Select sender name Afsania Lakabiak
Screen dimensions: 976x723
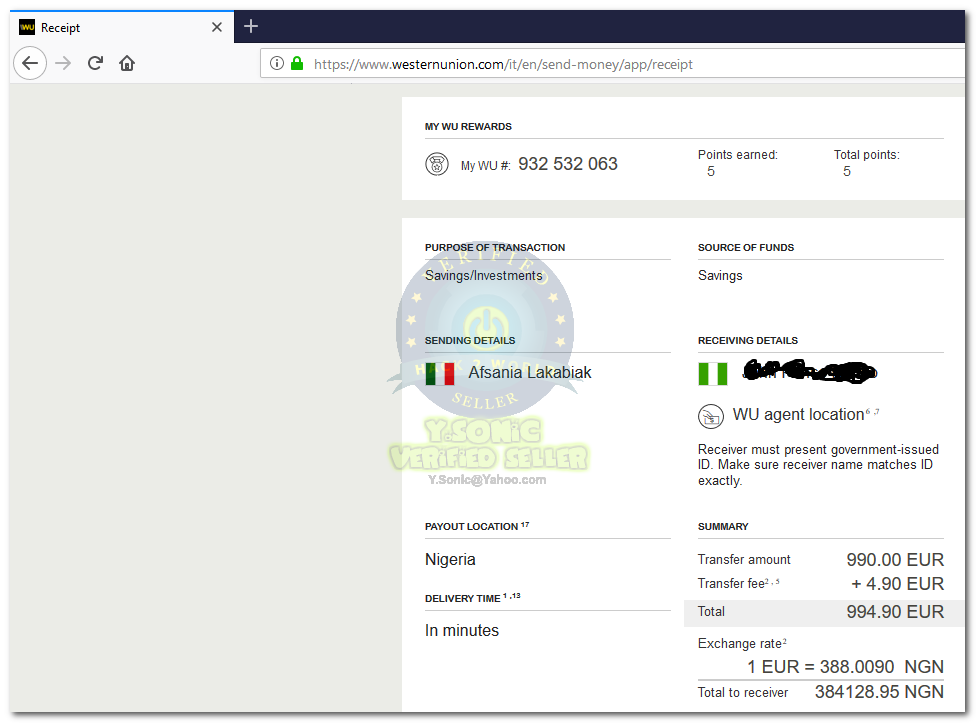click(x=530, y=372)
